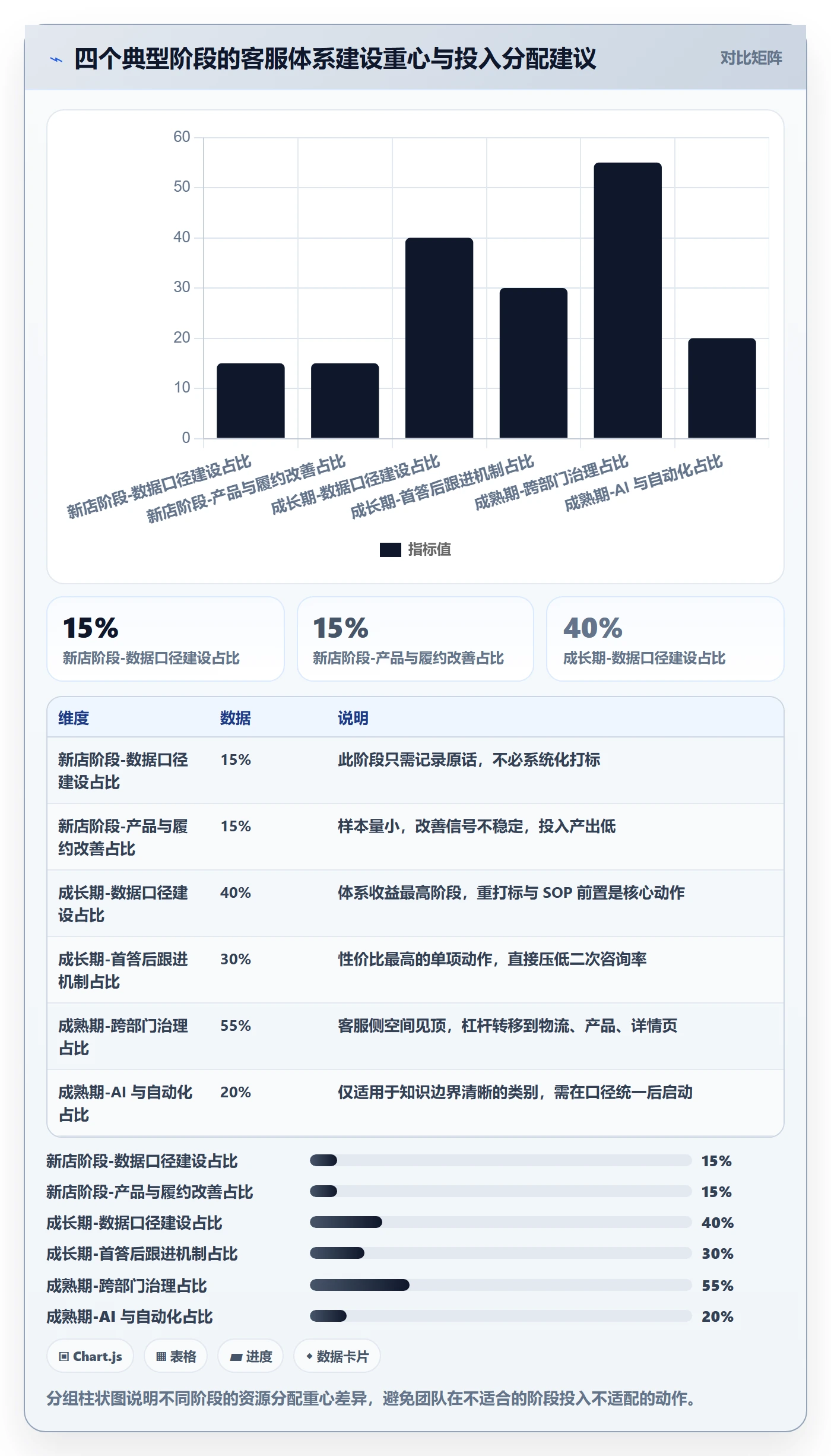Click the 20% progress bar for 成熟期-AI 与自动化占比
The image size is (831, 1456).
tap(501, 1316)
